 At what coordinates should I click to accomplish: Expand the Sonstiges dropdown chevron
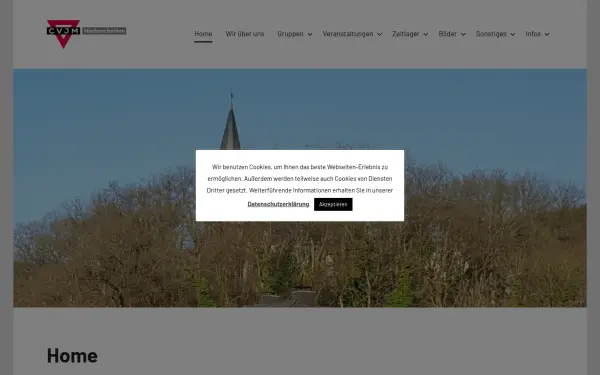pos(513,34)
